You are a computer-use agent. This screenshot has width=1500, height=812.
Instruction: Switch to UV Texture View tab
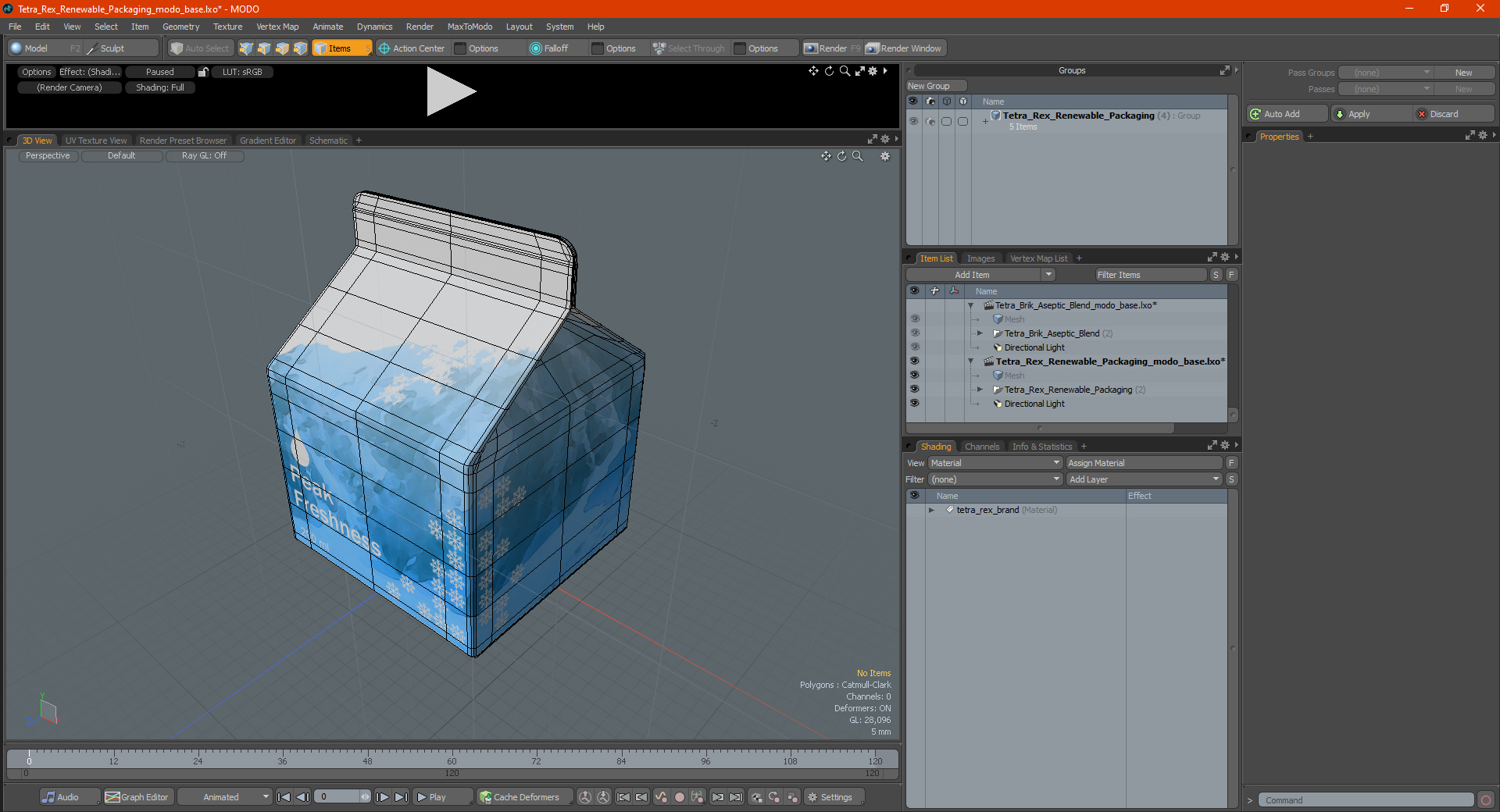click(96, 141)
